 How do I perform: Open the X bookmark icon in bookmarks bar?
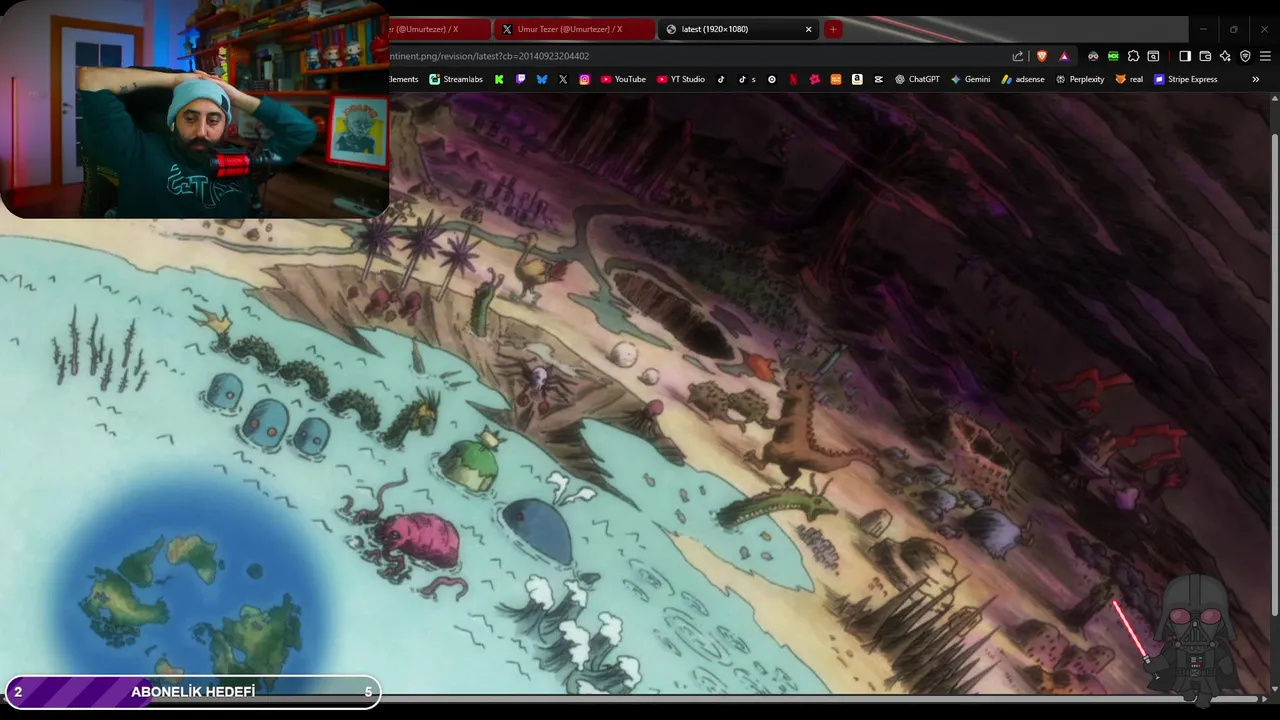(x=563, y=79)
